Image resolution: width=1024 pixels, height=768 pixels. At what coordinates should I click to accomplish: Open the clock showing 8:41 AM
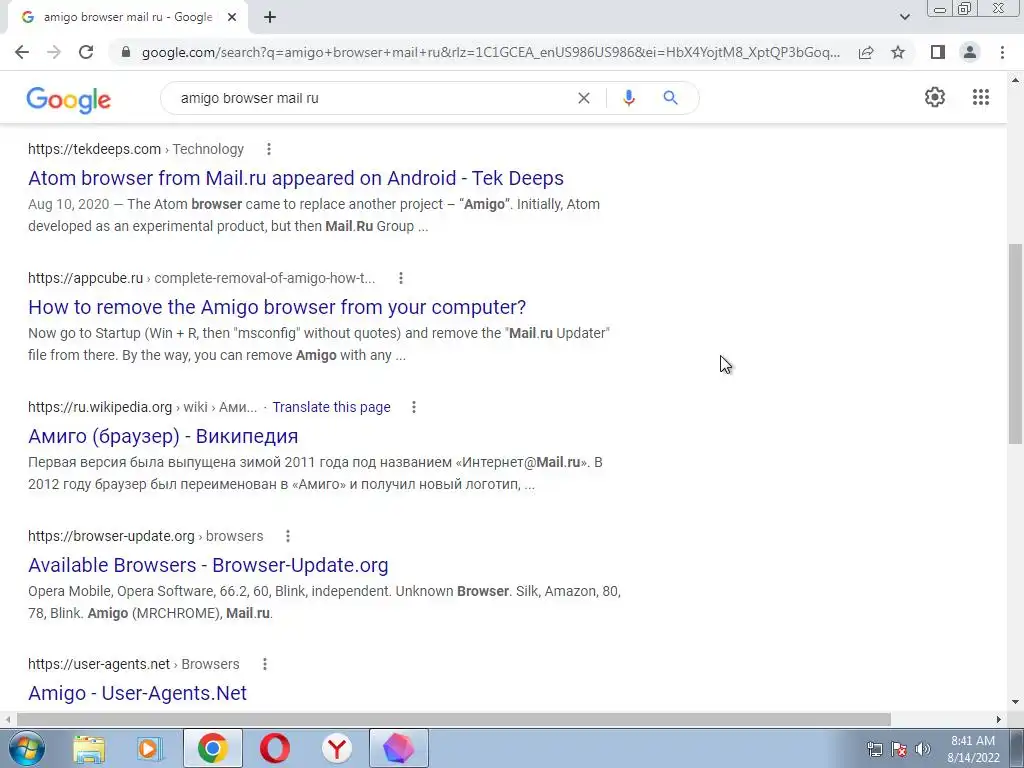[973, 749]
